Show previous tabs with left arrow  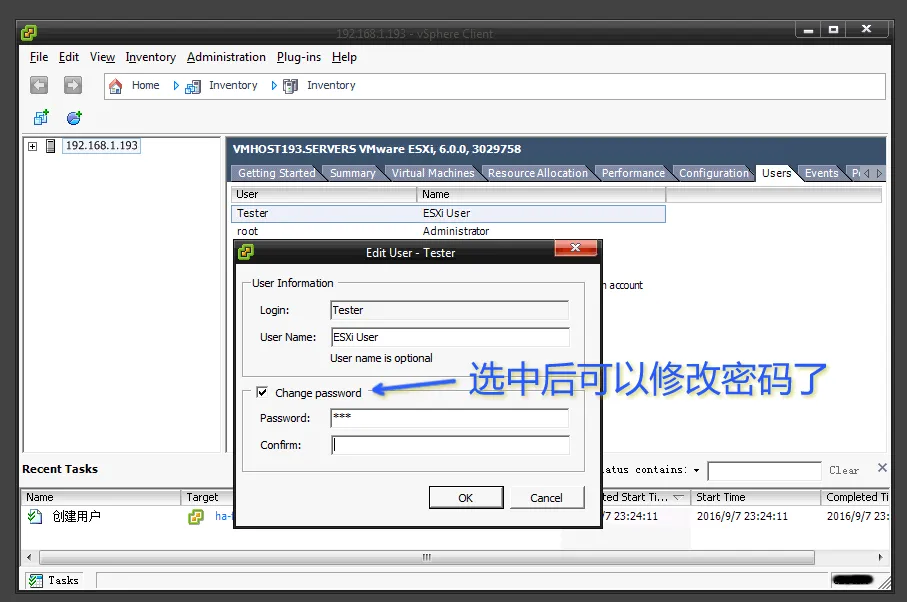867,173
